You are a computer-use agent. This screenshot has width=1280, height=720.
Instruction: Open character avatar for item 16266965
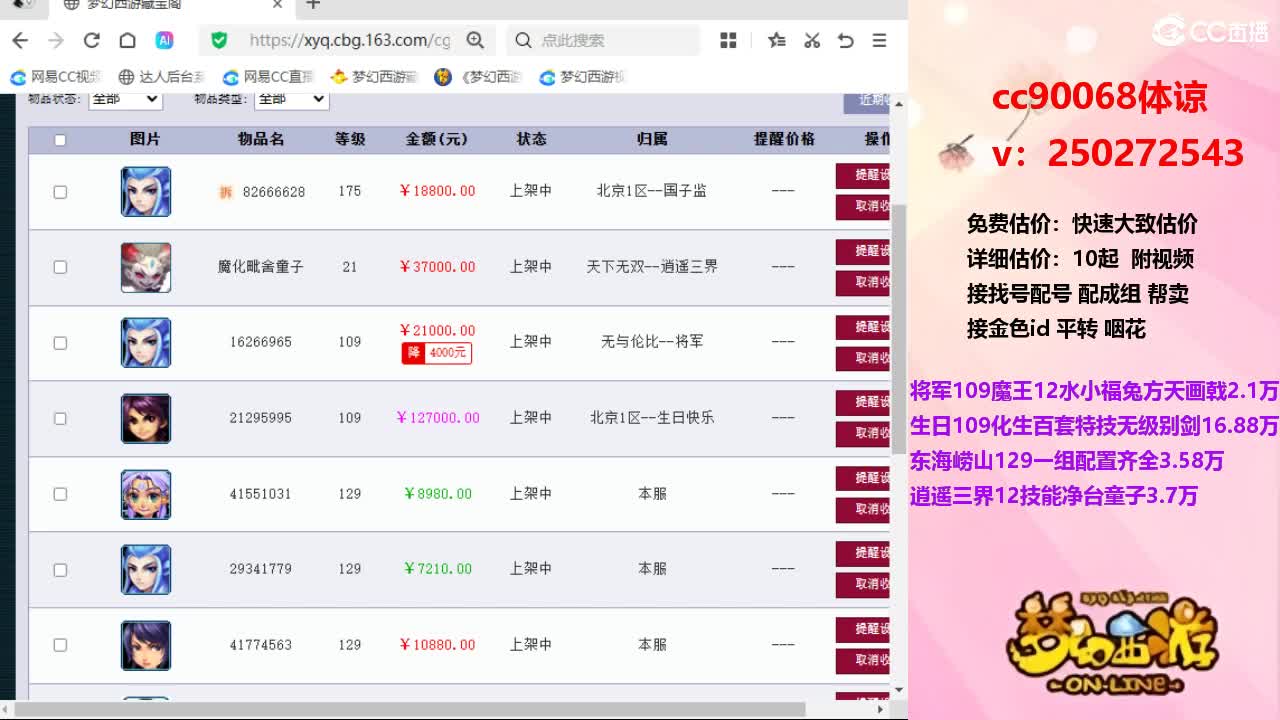[x=146, y=342]
